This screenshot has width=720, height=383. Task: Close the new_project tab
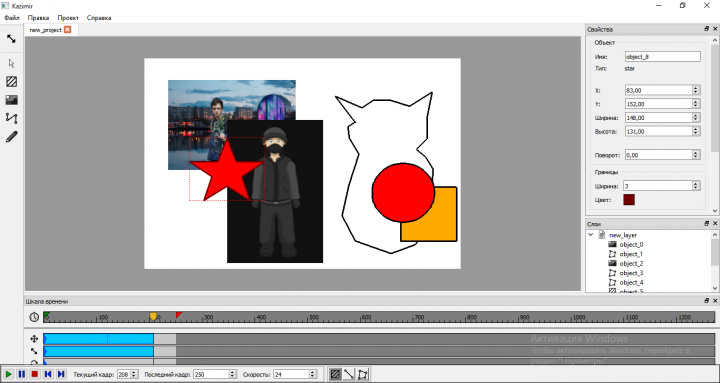click(68, 29)
